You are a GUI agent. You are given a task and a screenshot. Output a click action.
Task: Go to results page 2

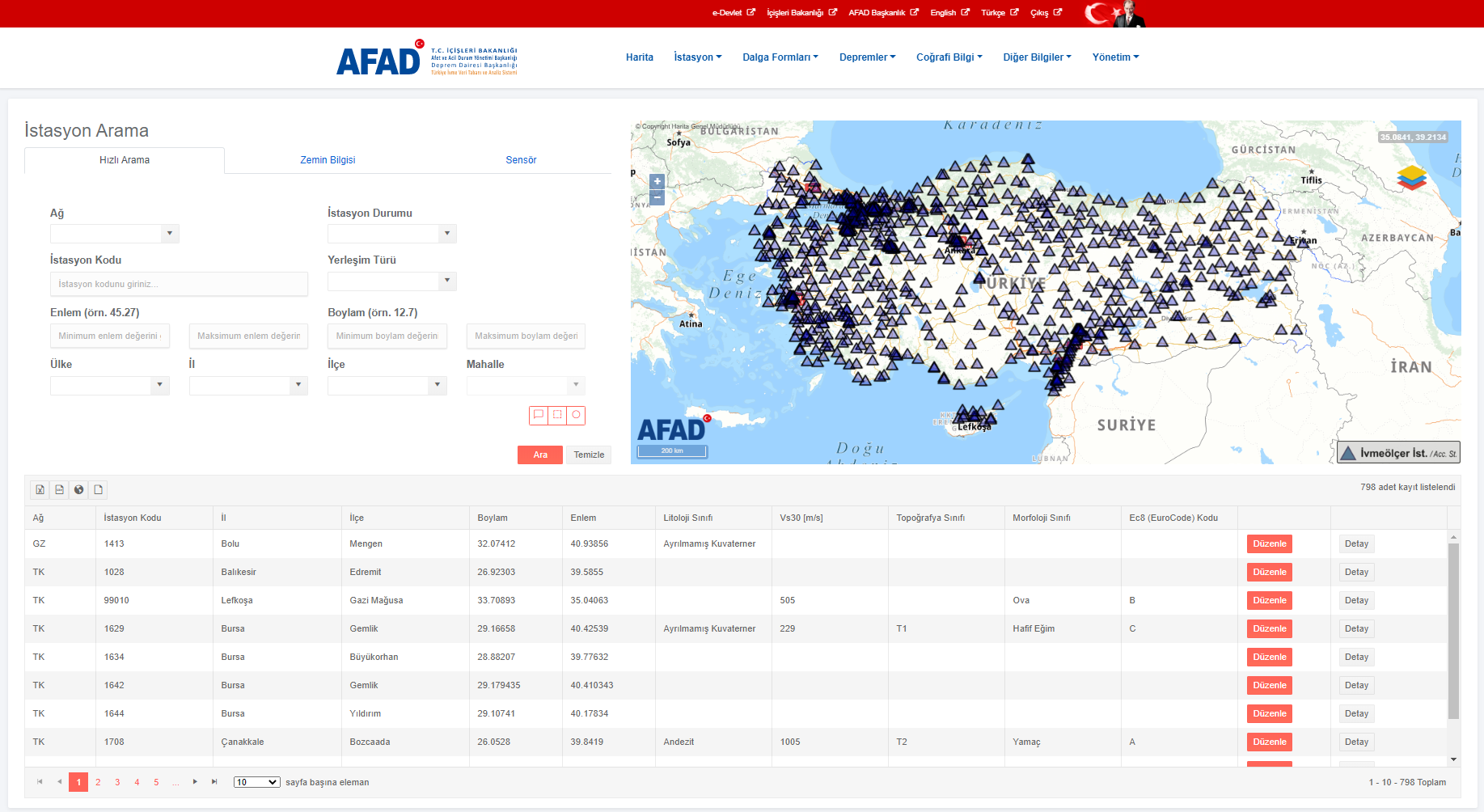point(98,782)
